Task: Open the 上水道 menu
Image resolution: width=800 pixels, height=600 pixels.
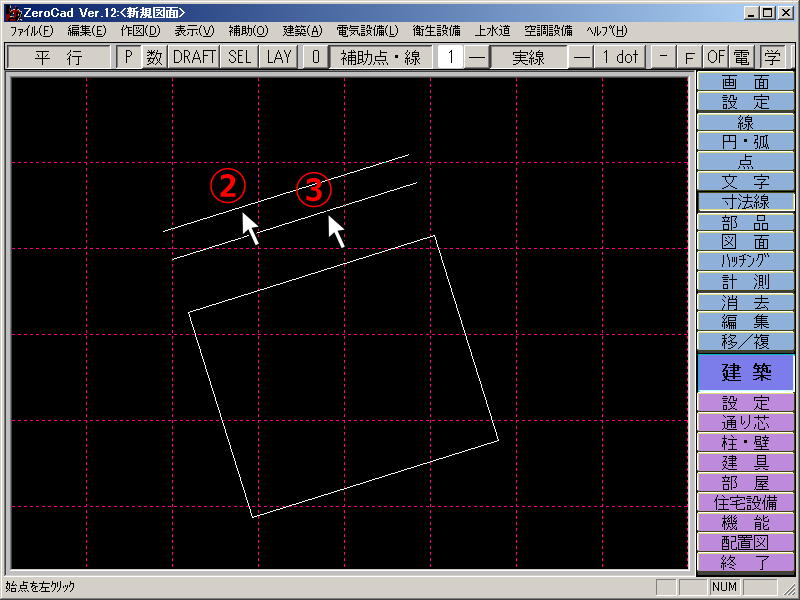Action: pos(492,31)
